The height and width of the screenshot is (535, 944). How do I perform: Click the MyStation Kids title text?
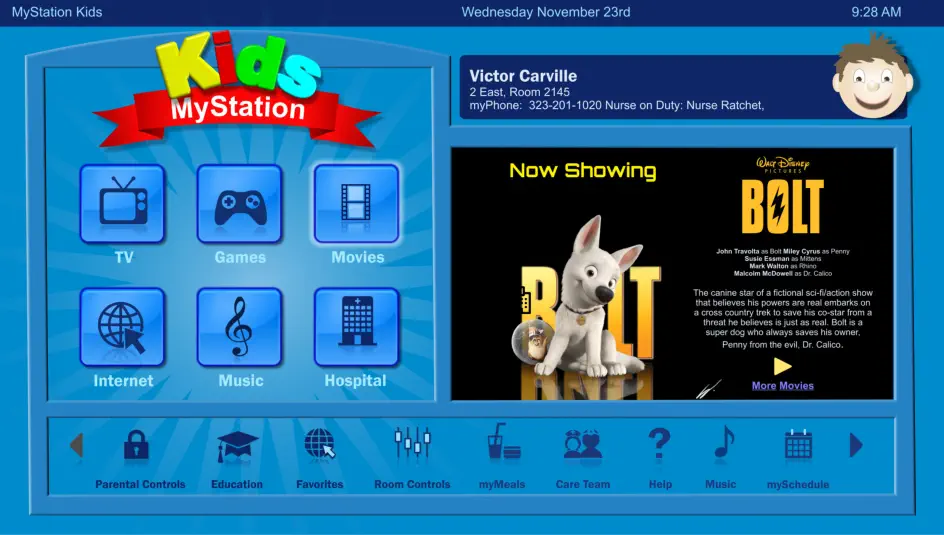[57, 12]
